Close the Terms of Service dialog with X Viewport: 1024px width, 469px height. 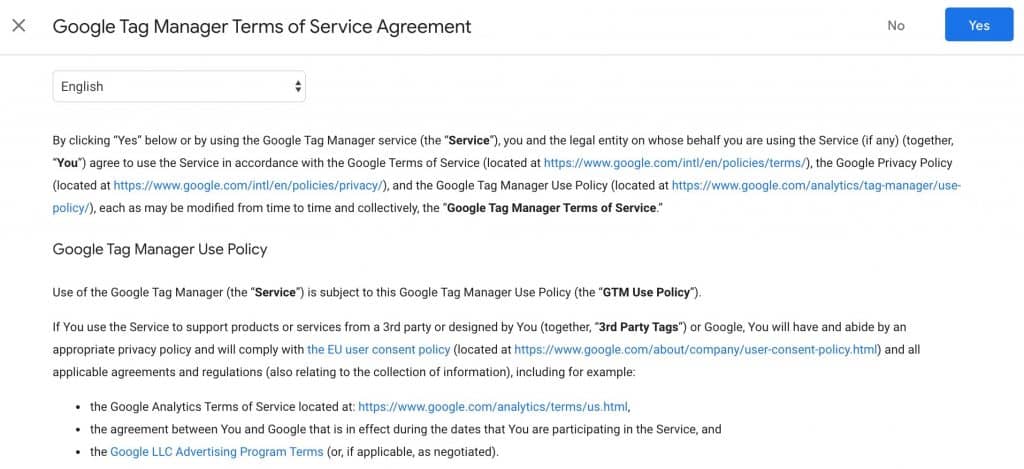[19, 26]
